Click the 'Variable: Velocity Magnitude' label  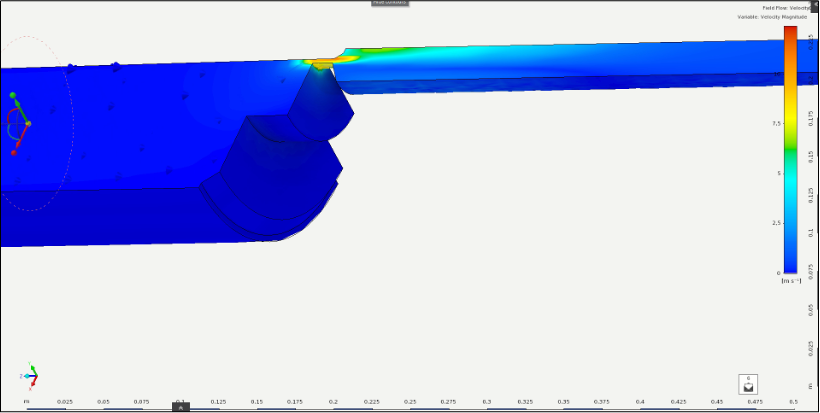774,17
